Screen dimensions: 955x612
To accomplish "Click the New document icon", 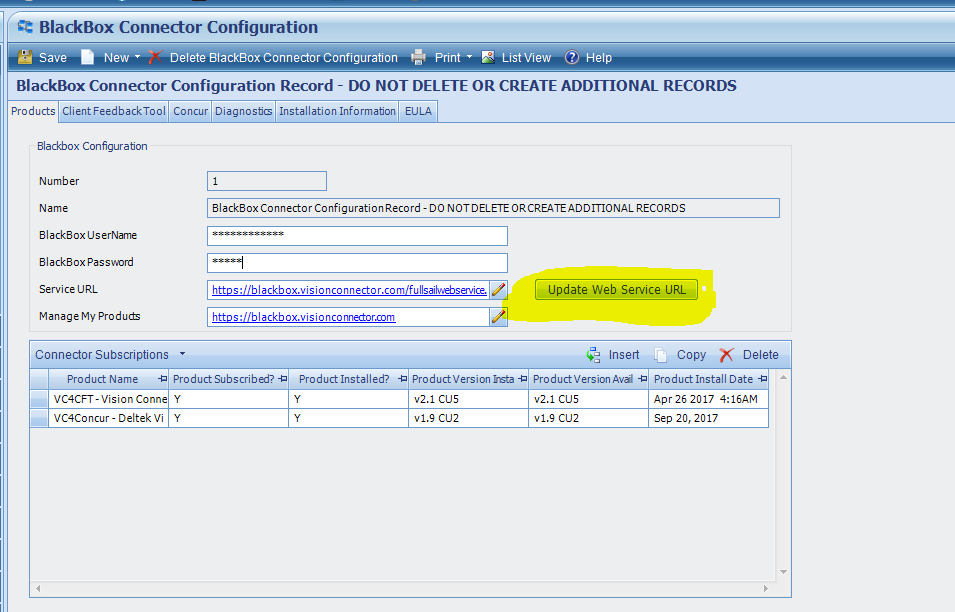I will [x=88, y=57].
